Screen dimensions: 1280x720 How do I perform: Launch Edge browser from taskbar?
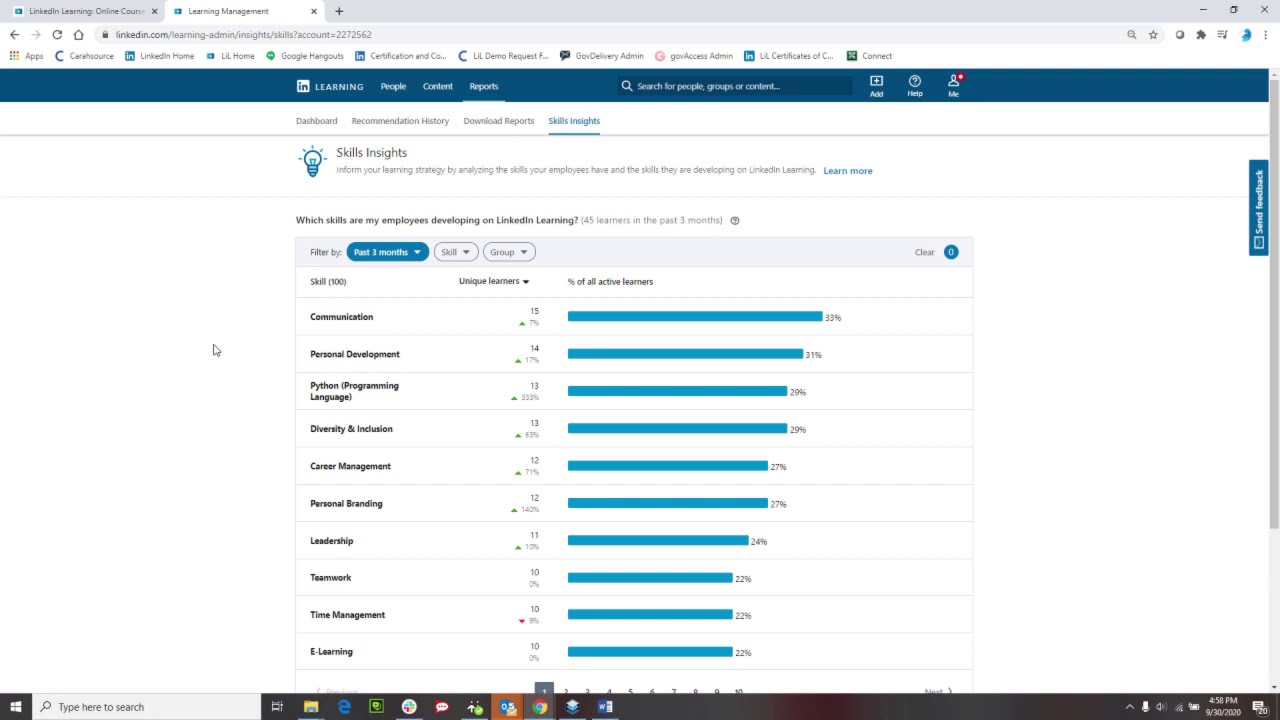(x=344, y=707)
